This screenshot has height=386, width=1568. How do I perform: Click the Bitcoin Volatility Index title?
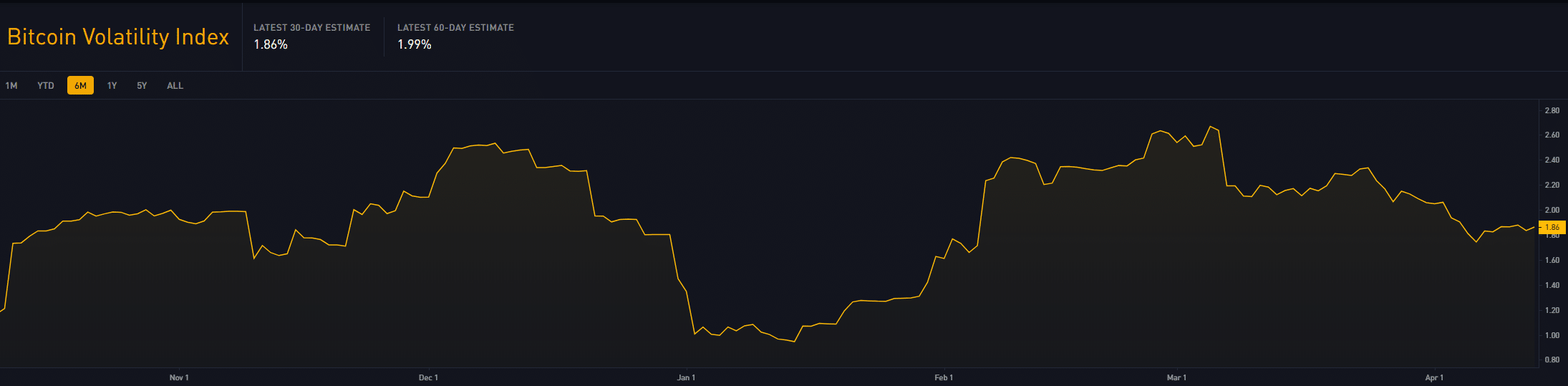click(x=118, y=37)
